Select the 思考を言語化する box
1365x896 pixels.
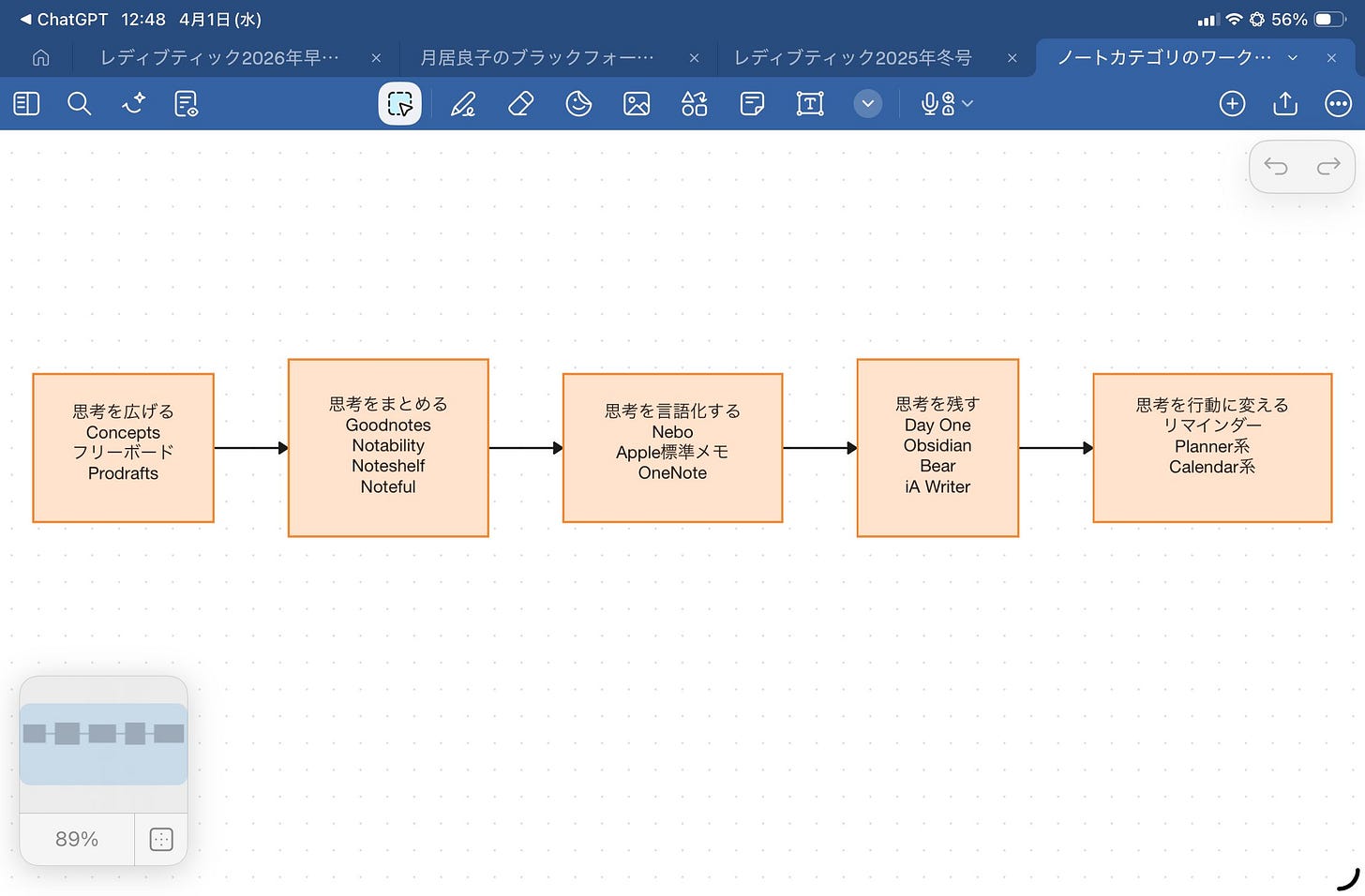coord(672,448)
